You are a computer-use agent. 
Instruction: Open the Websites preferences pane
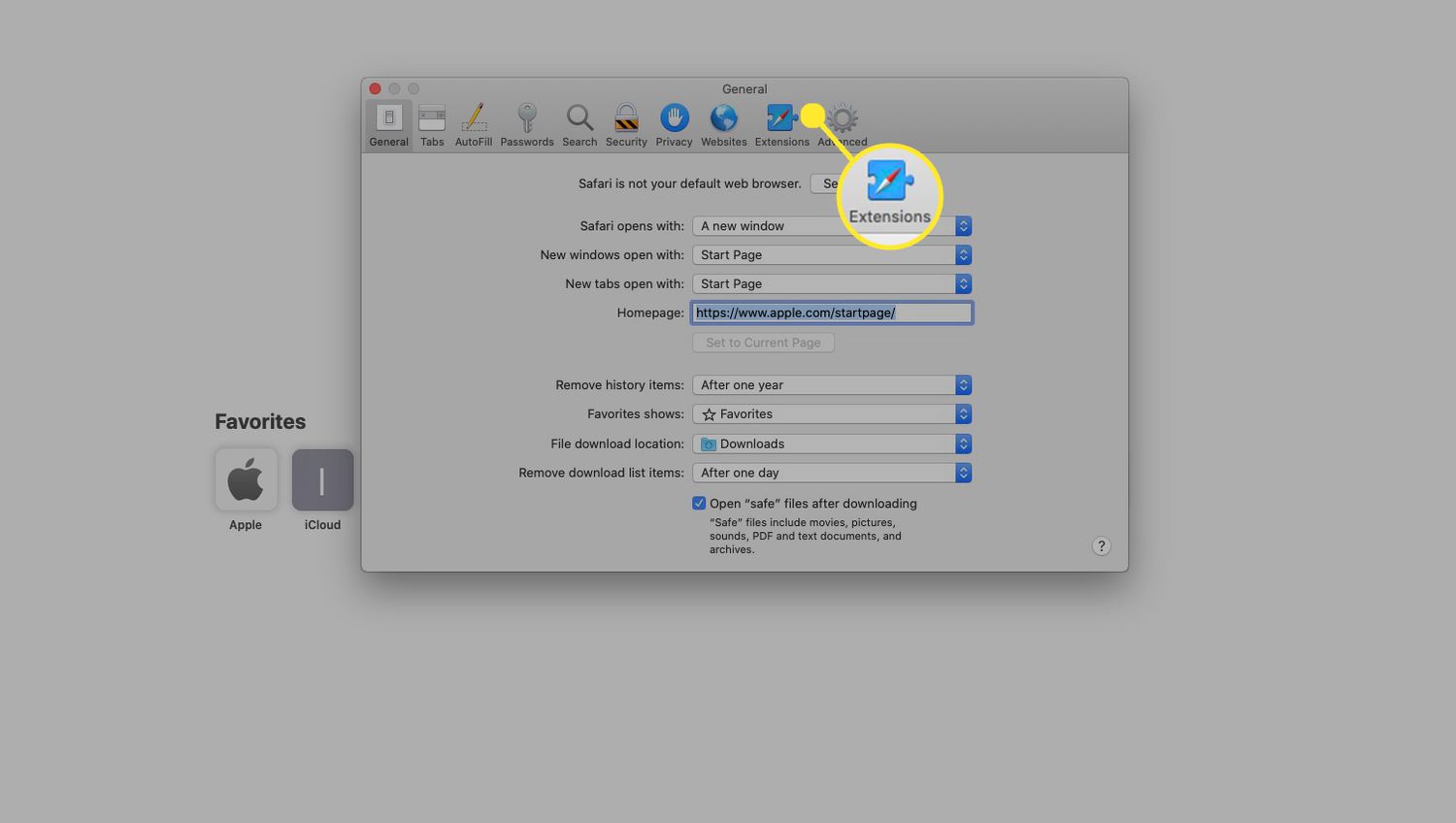724,126
